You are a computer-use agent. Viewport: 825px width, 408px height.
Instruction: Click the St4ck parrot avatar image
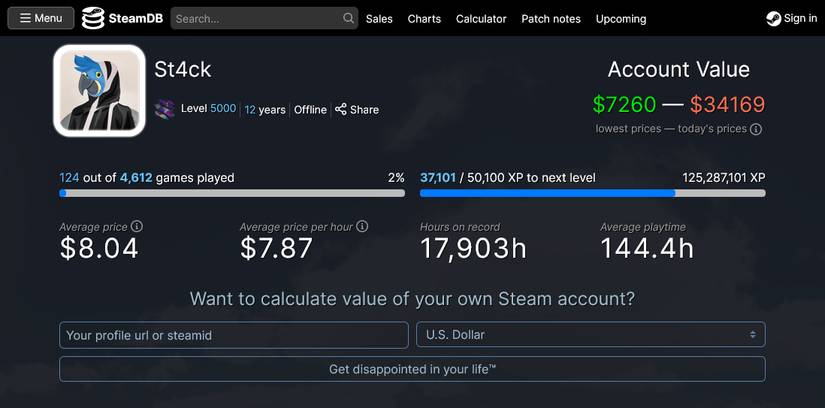[x=100, y=90]
